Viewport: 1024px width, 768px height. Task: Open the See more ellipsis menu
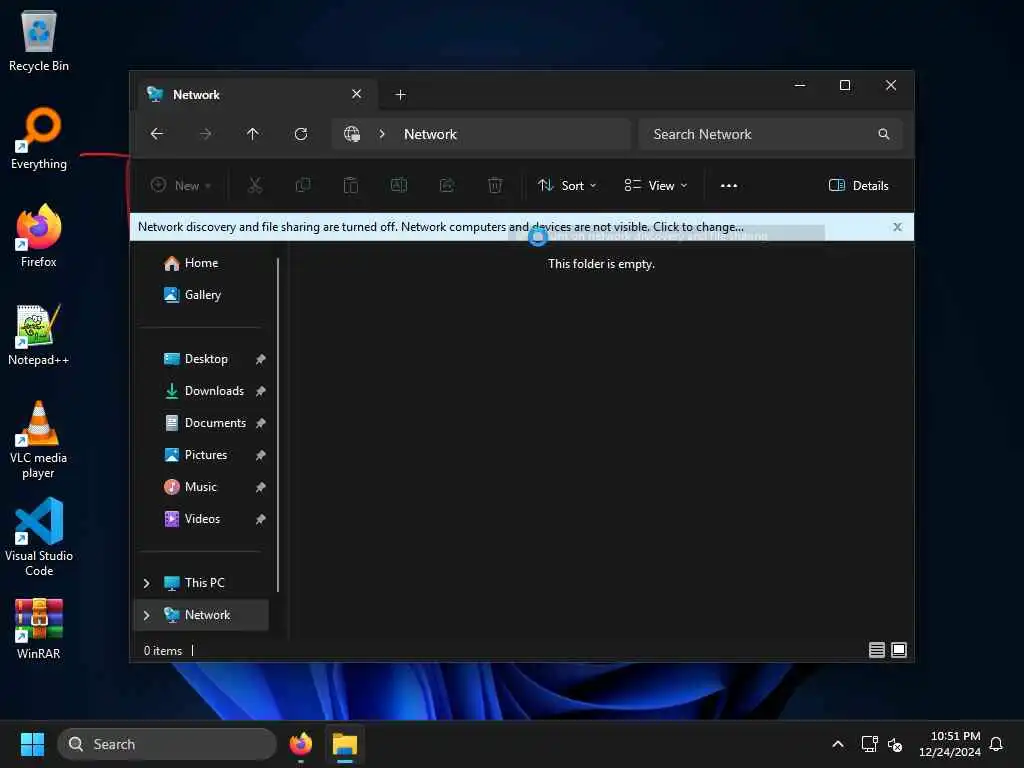click(729, 185)
